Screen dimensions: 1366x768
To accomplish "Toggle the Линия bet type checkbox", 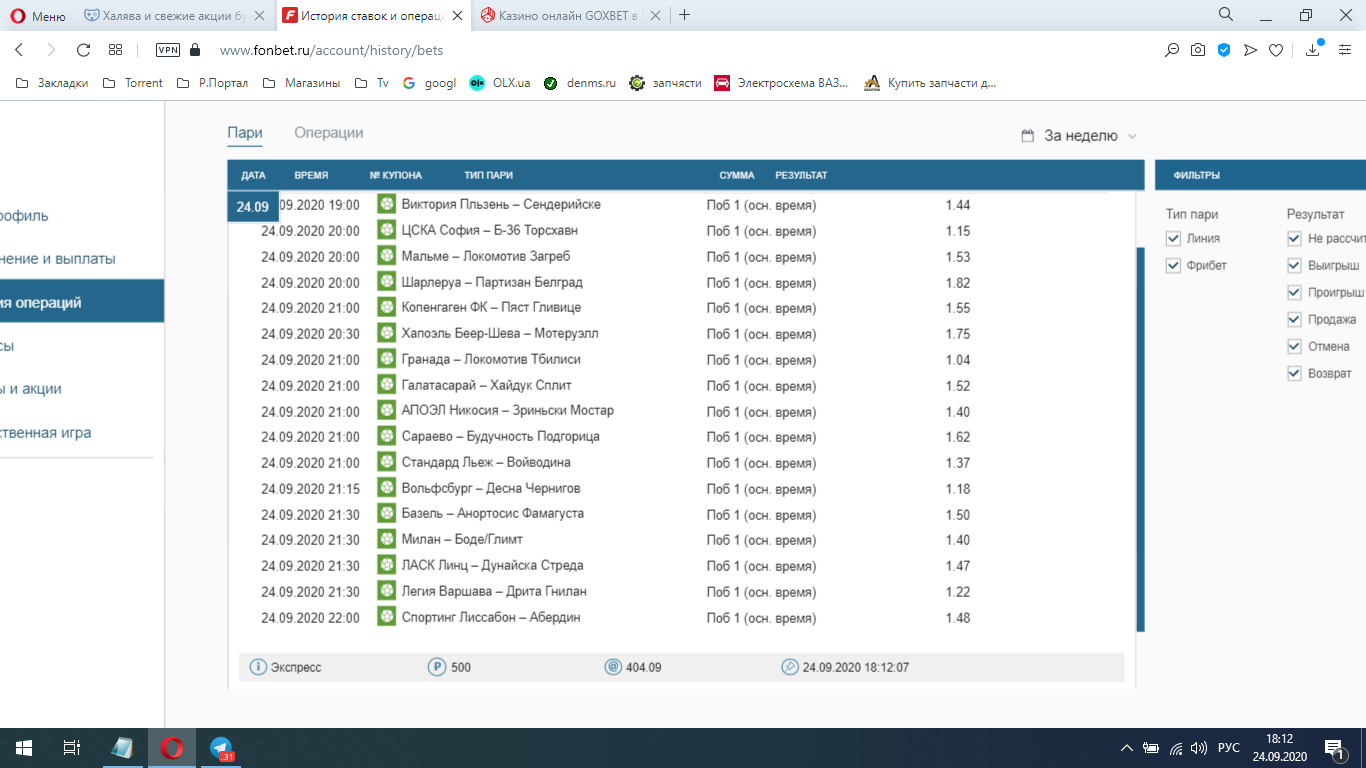I will pos(1173,238).
